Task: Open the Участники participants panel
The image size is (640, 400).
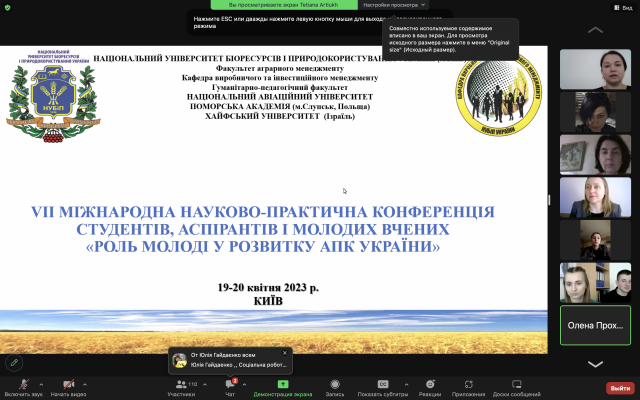Action: point(181,388)
